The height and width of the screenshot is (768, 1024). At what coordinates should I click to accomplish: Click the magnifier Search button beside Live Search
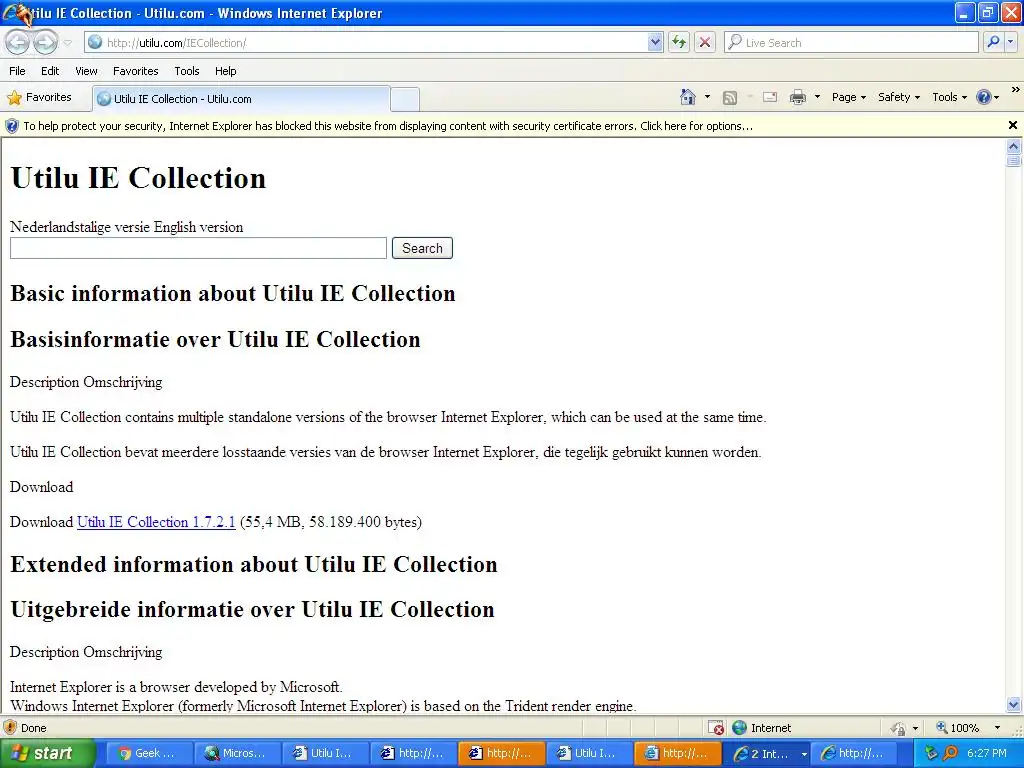point(993,42)
